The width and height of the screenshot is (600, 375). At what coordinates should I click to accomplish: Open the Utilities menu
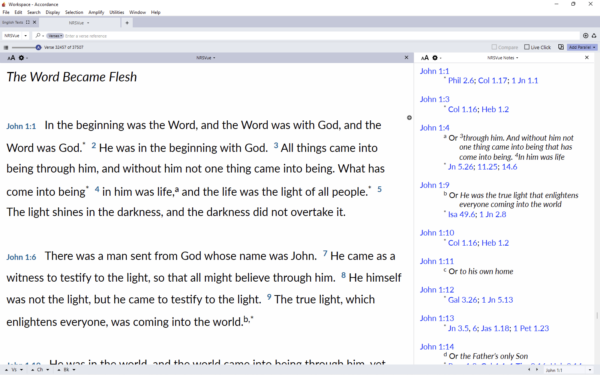click(117, 12)
